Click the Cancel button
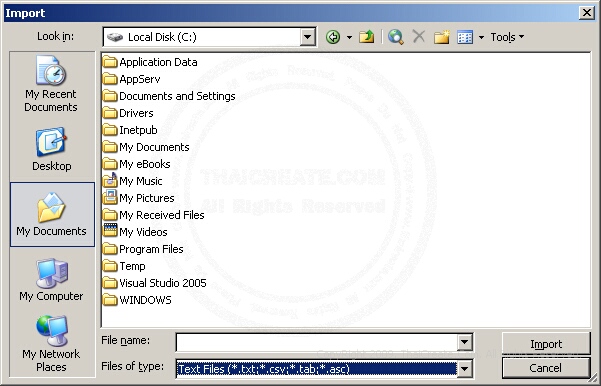Image resolution: width=601 pixels, height=386 pixels. click(546, 368)
